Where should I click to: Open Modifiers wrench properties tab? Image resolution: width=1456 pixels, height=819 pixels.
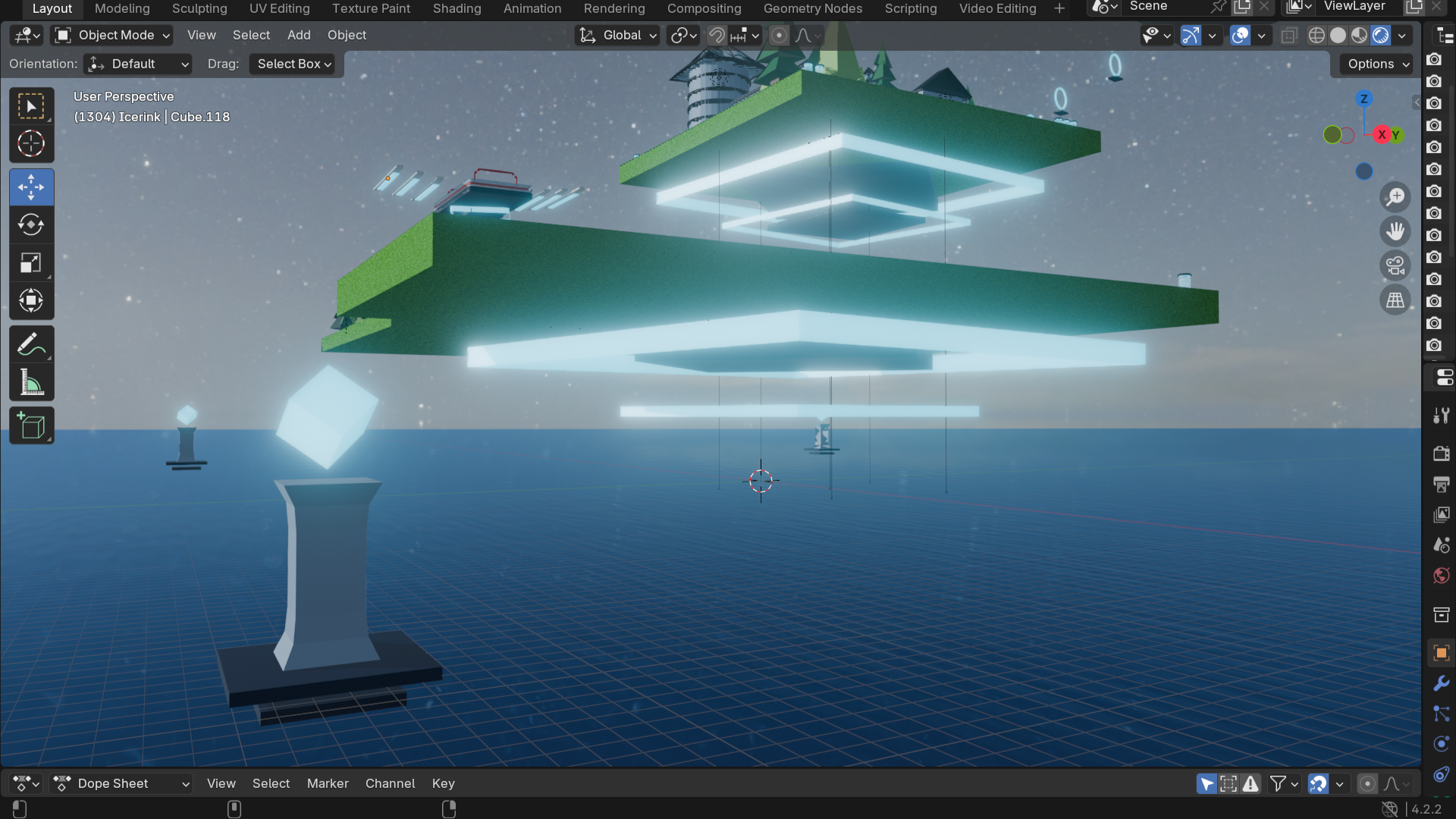point(1441,683)
